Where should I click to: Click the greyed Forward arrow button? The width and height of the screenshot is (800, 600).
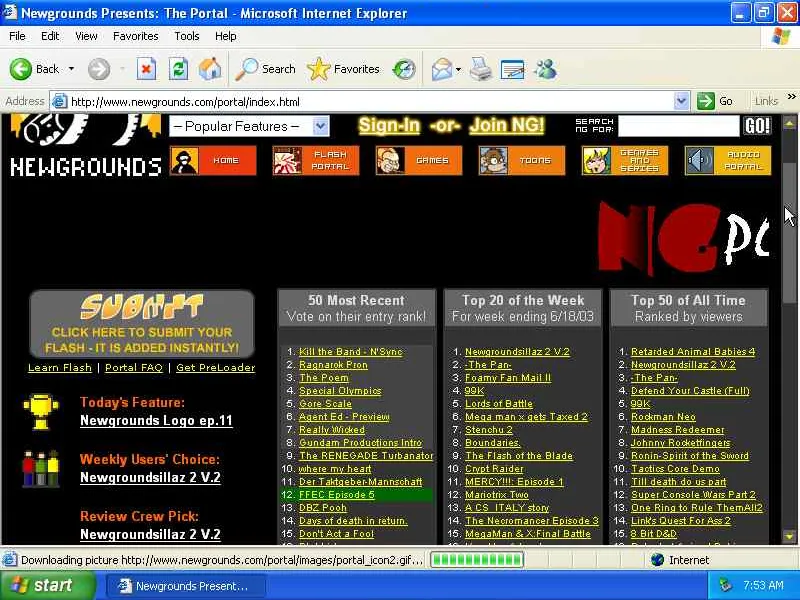point(98,69)
